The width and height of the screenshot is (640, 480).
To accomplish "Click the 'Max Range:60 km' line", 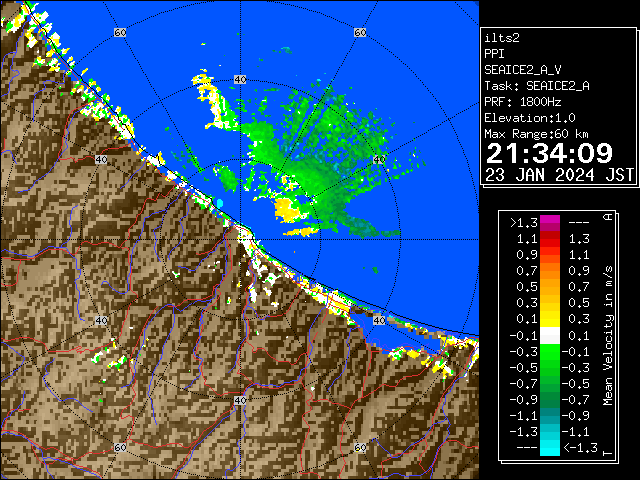I will (x=537, y=134).
